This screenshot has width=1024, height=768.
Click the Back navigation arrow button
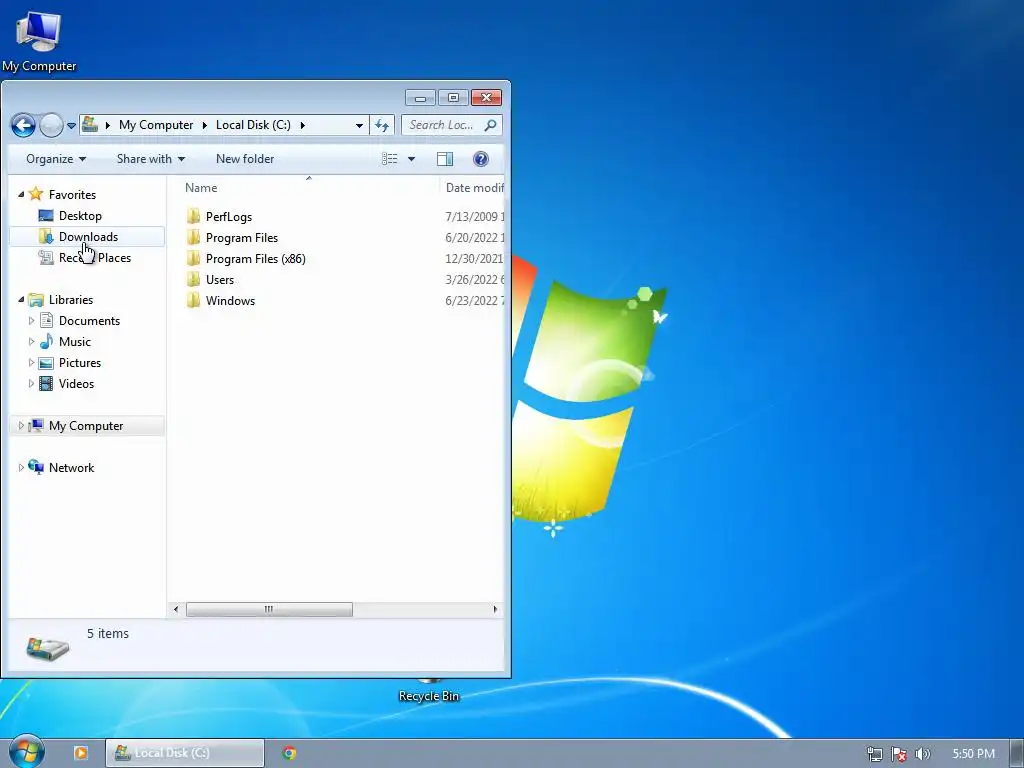[24, 125]
